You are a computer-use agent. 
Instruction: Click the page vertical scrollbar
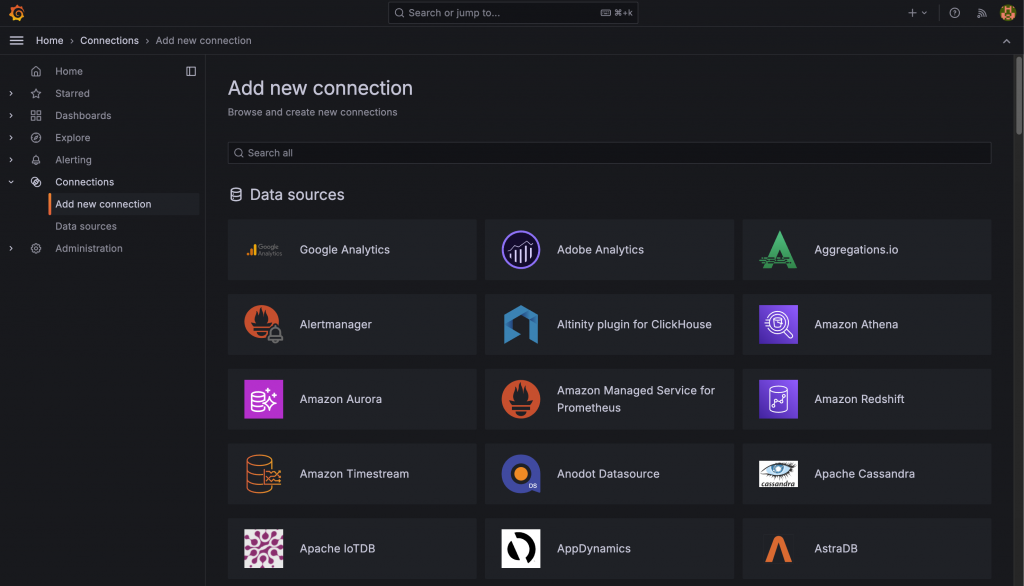1018,96
